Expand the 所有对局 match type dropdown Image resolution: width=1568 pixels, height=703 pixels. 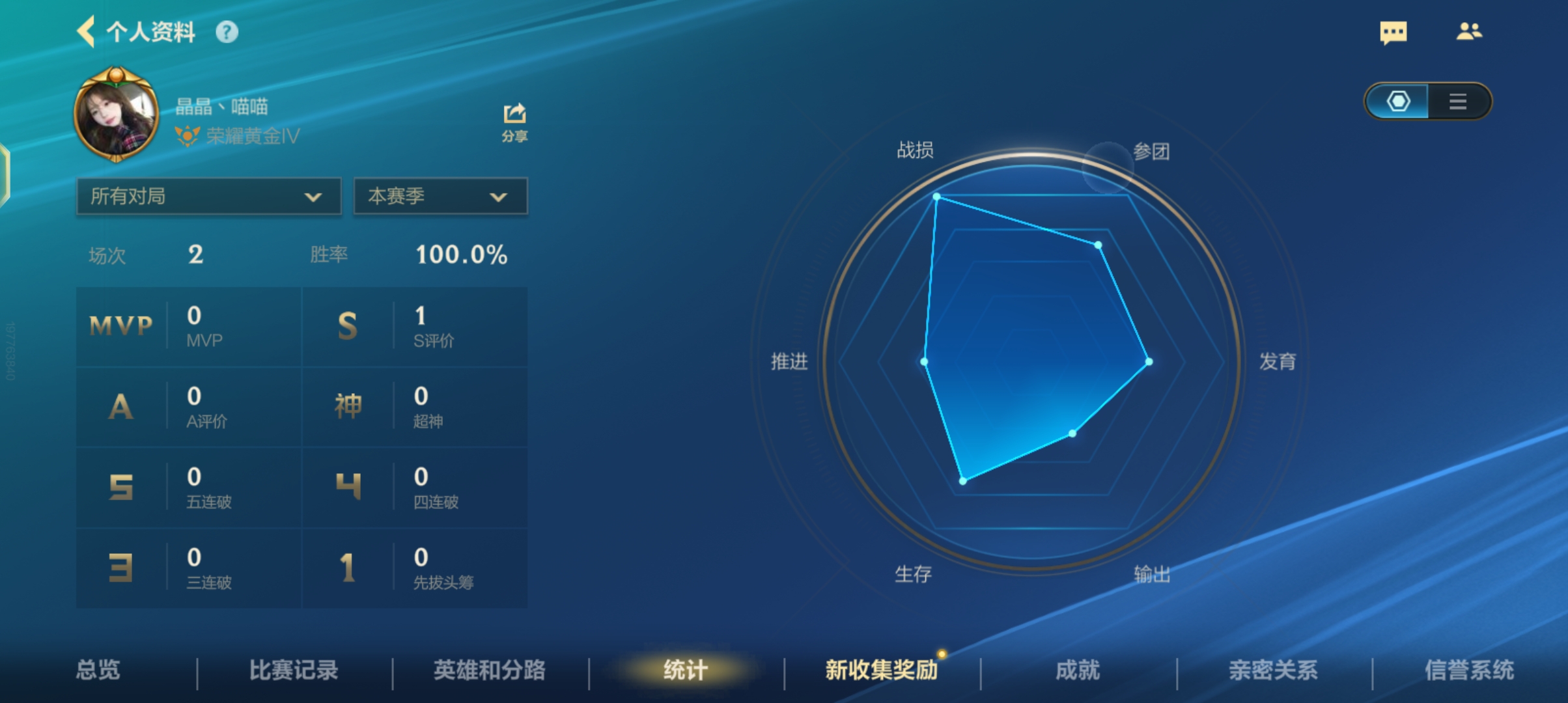[x=209, y=196]
